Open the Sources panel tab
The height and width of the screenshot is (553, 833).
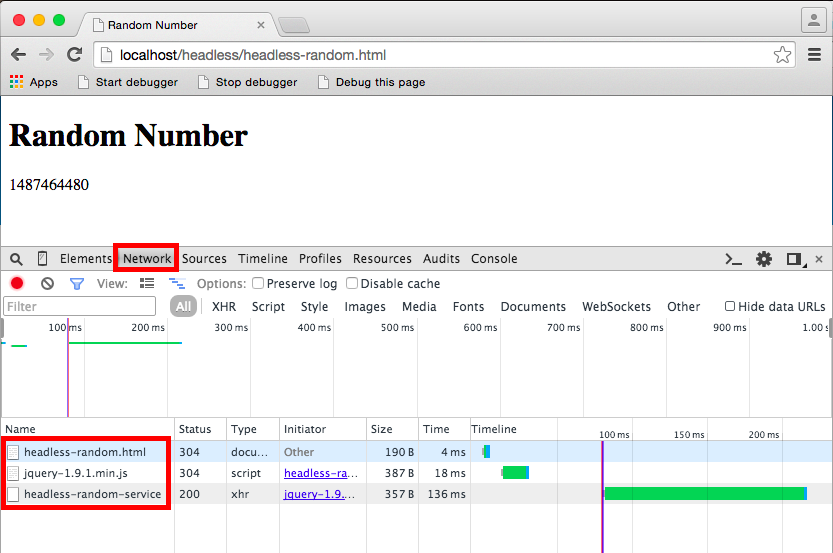click(x=204, y=259)
